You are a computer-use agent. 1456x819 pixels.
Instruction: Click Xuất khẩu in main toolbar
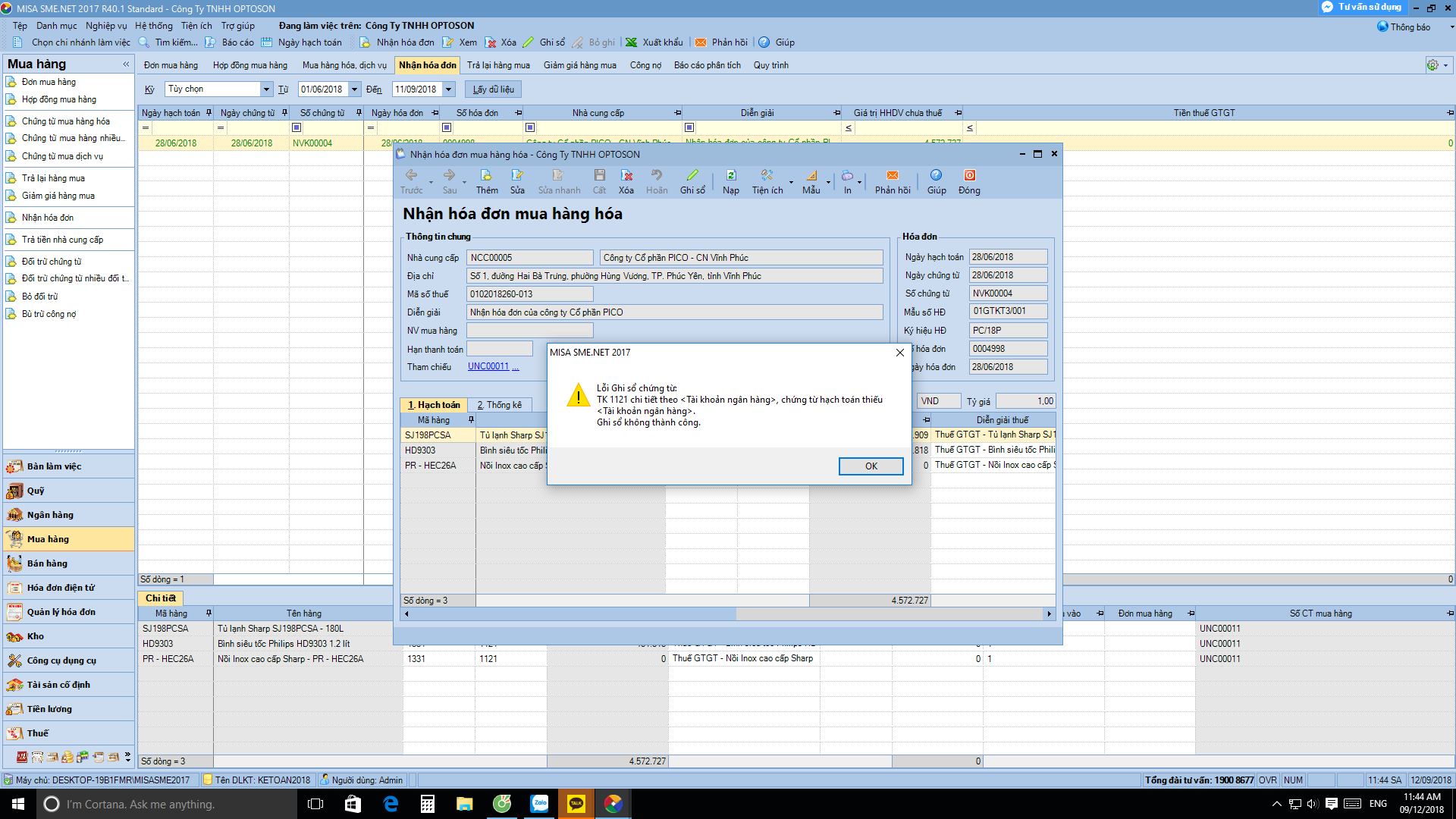(x=654, y=42)
